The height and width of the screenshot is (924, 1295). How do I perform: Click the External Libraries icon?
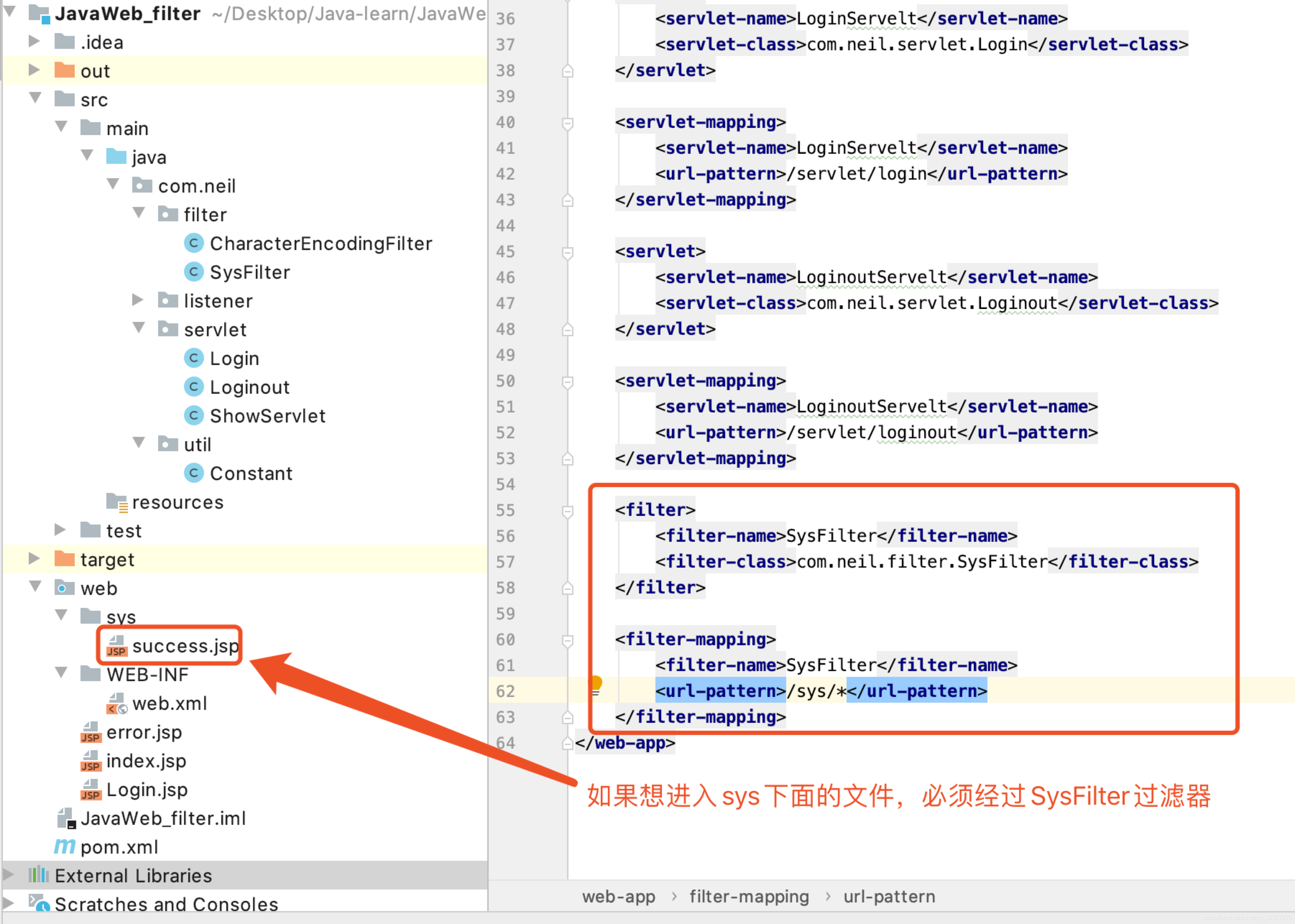click(x=38, y=875)
